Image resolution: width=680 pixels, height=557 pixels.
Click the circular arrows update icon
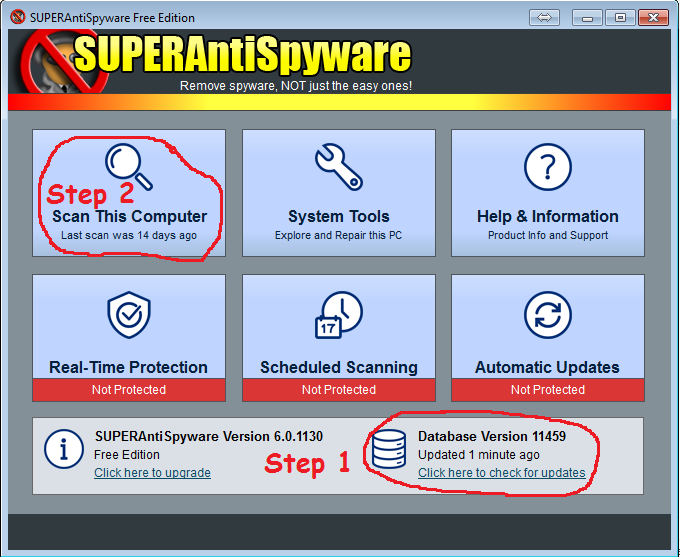547,317
